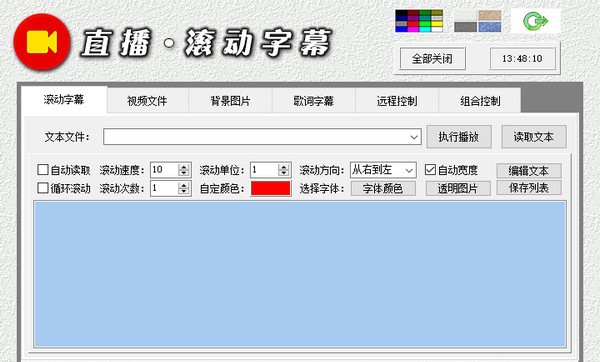
Task: Click the green exit arrow icon
Action: [x=536, y=21]
